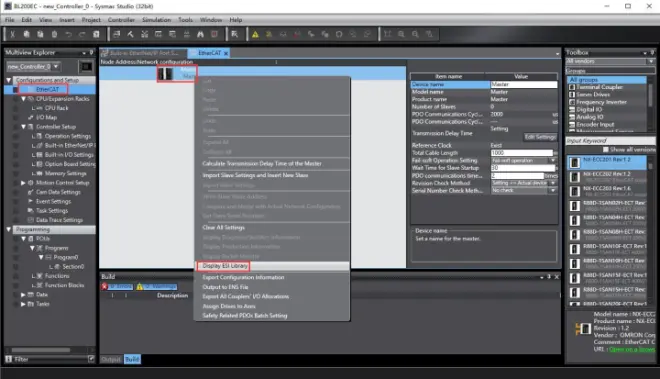Click the Paste toolbar icon
The image size is (660, 379).
click(x=40, y=34)
